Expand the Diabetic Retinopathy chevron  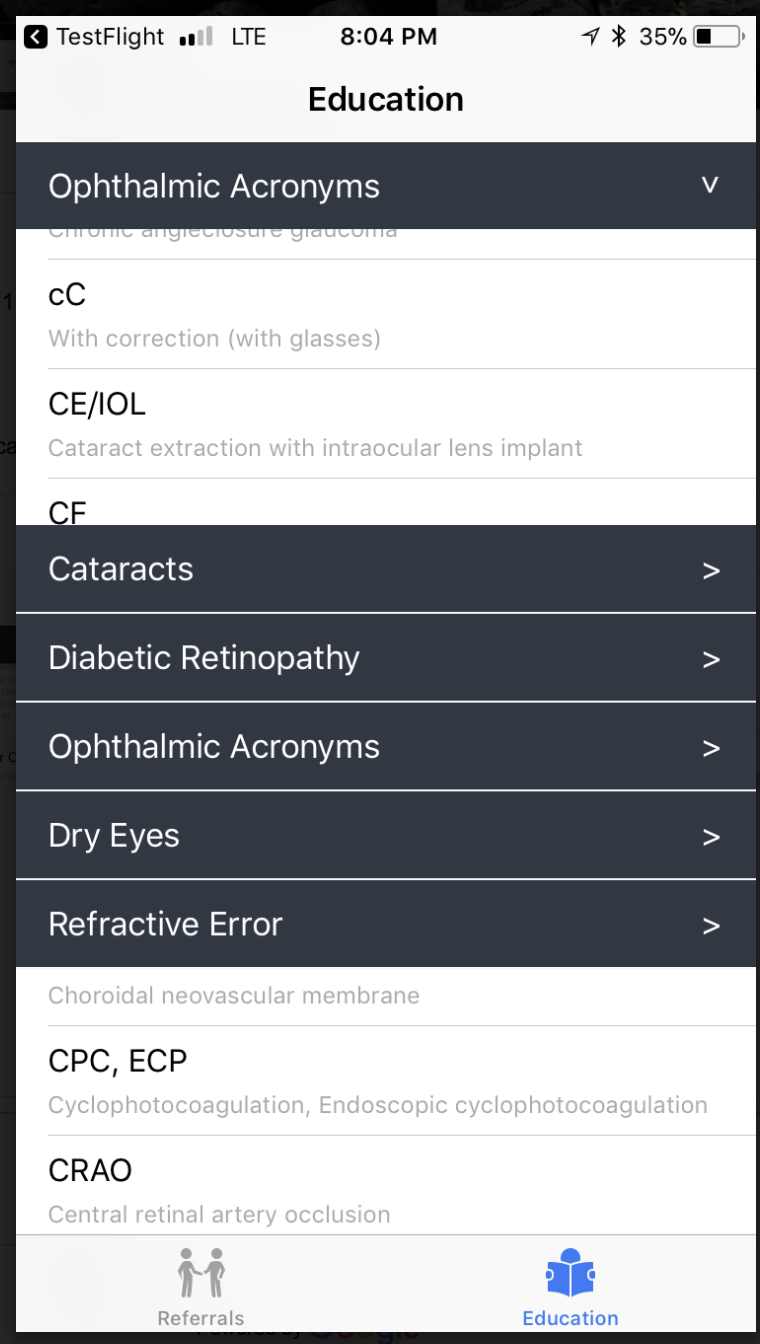tap(711, 659)
